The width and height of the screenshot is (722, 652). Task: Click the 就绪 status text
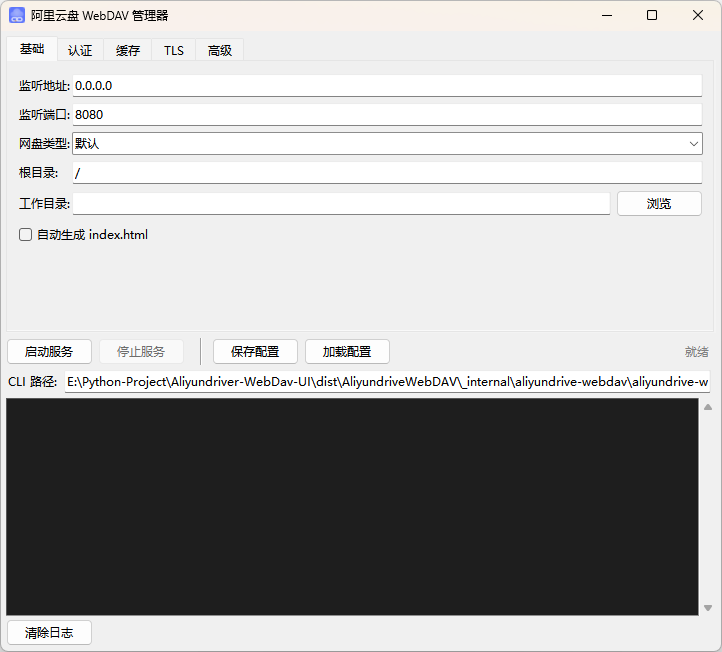(x=696, y=352)
